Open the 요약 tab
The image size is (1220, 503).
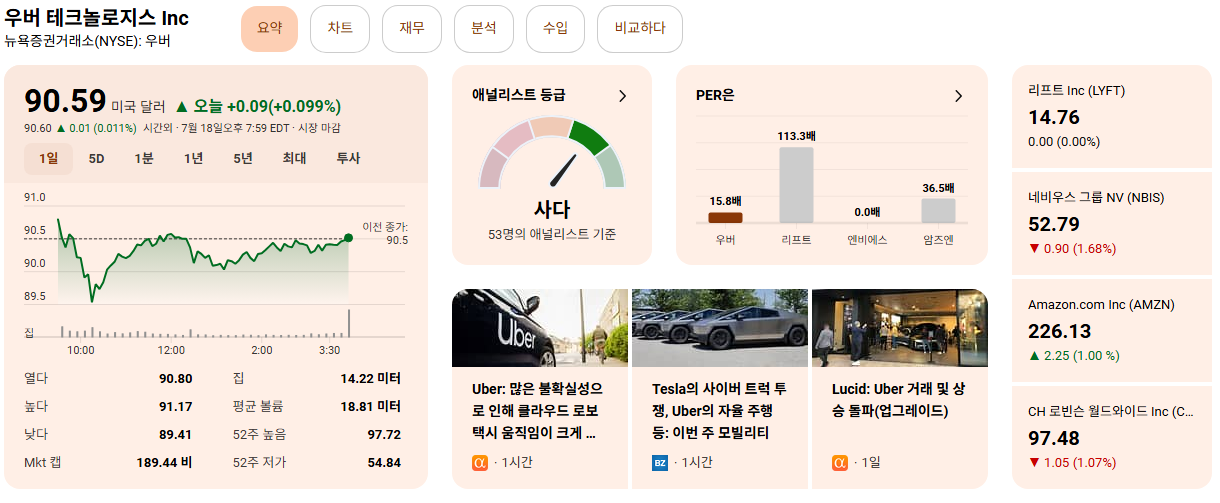(x=270, y=28)
